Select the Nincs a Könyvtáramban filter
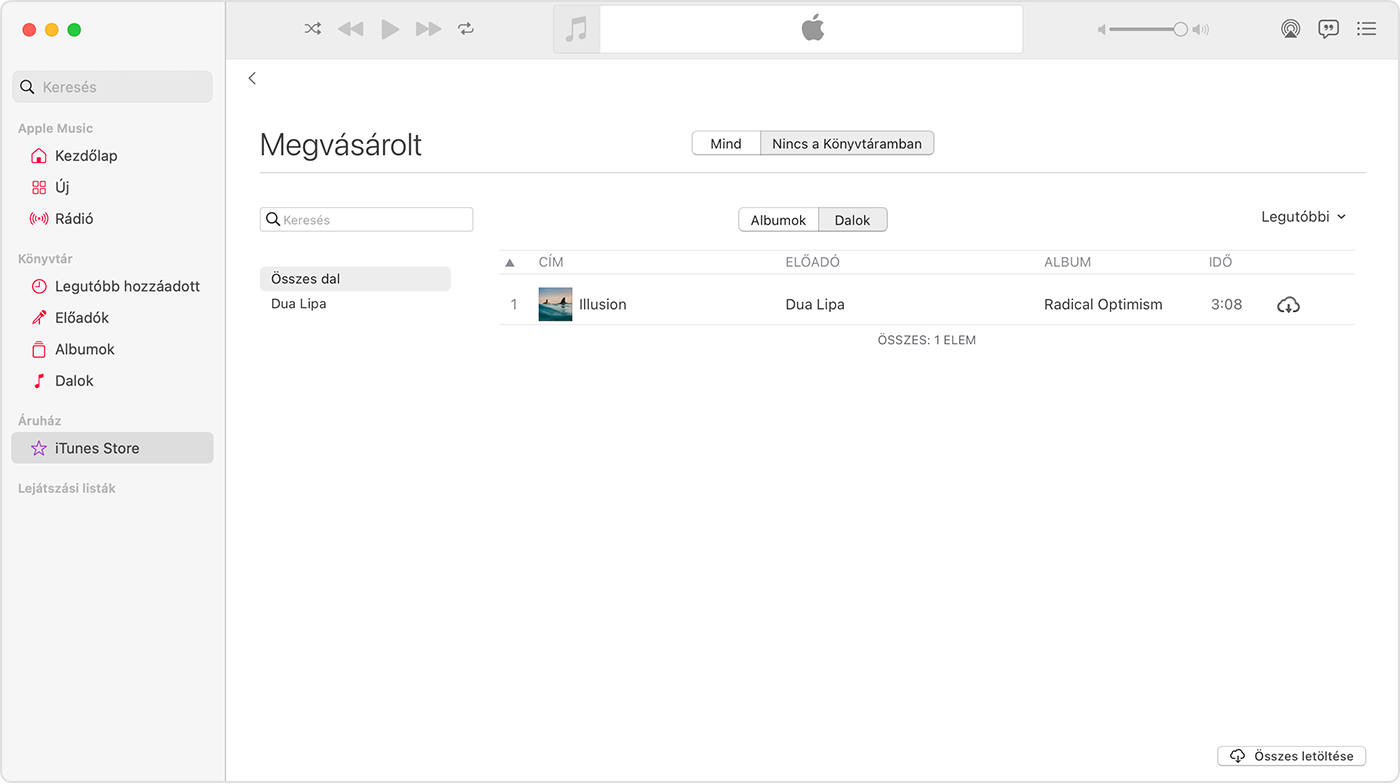The height and width of the screenshot is (784, 1400). 847,144
